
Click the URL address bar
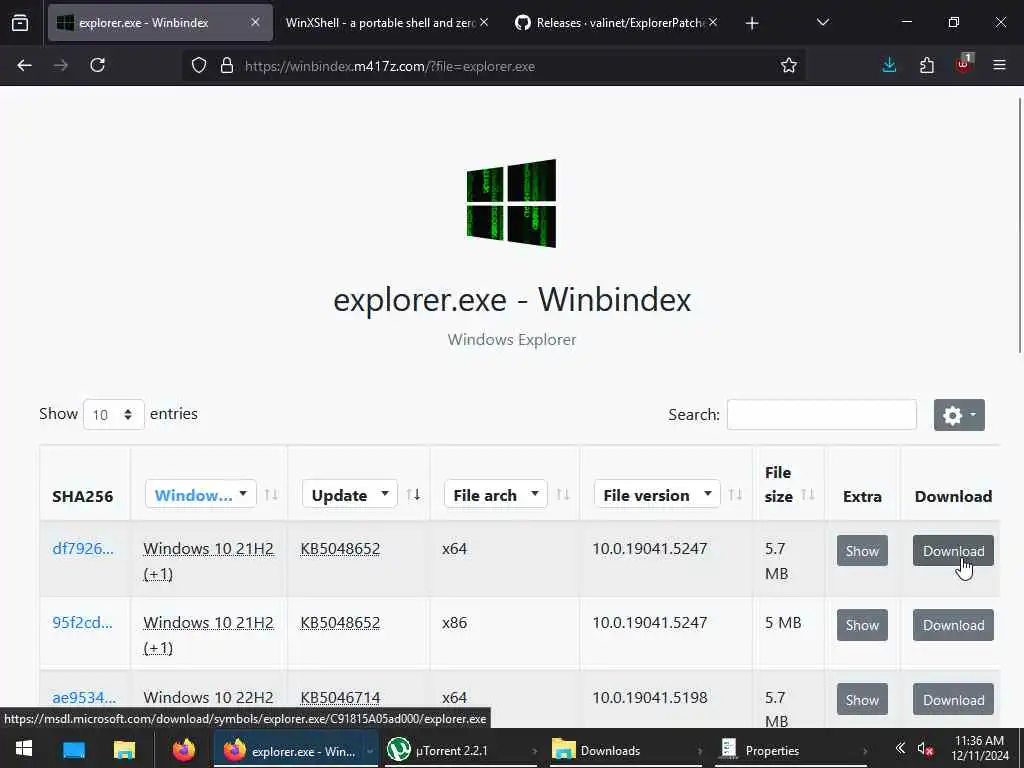point(493,66)
